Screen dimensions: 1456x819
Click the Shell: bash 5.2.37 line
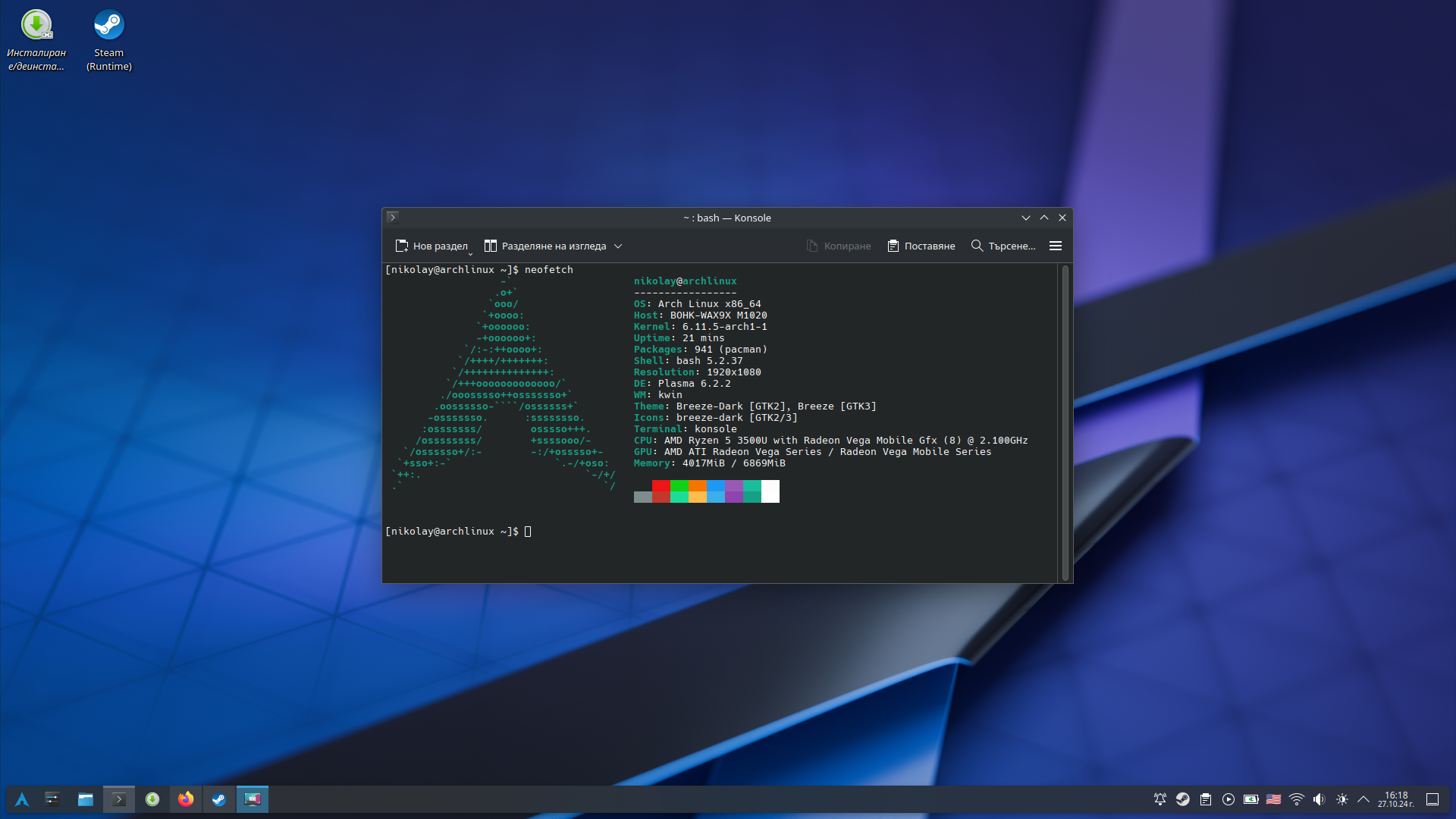click(x=689, y=361)
